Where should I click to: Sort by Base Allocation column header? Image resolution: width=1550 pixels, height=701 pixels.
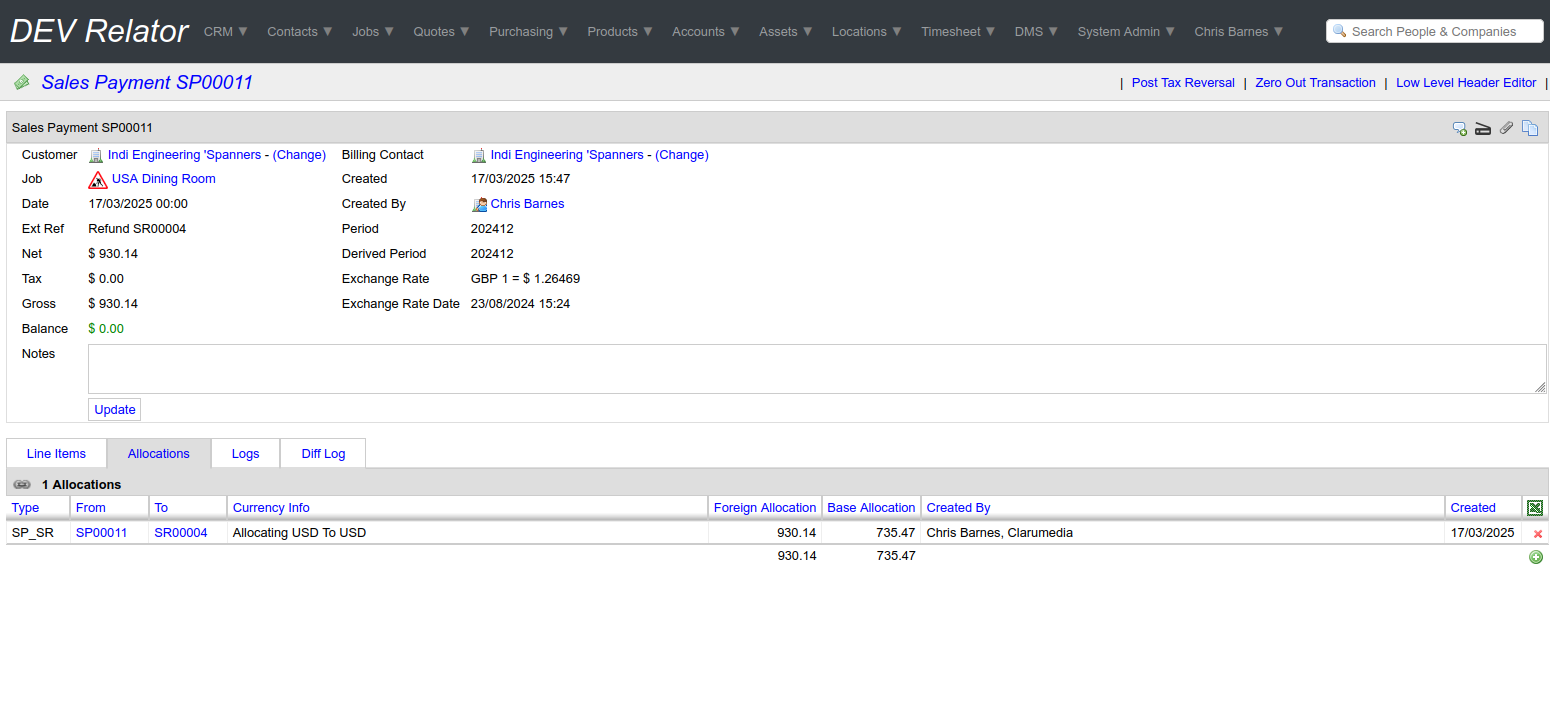[871, 508]
